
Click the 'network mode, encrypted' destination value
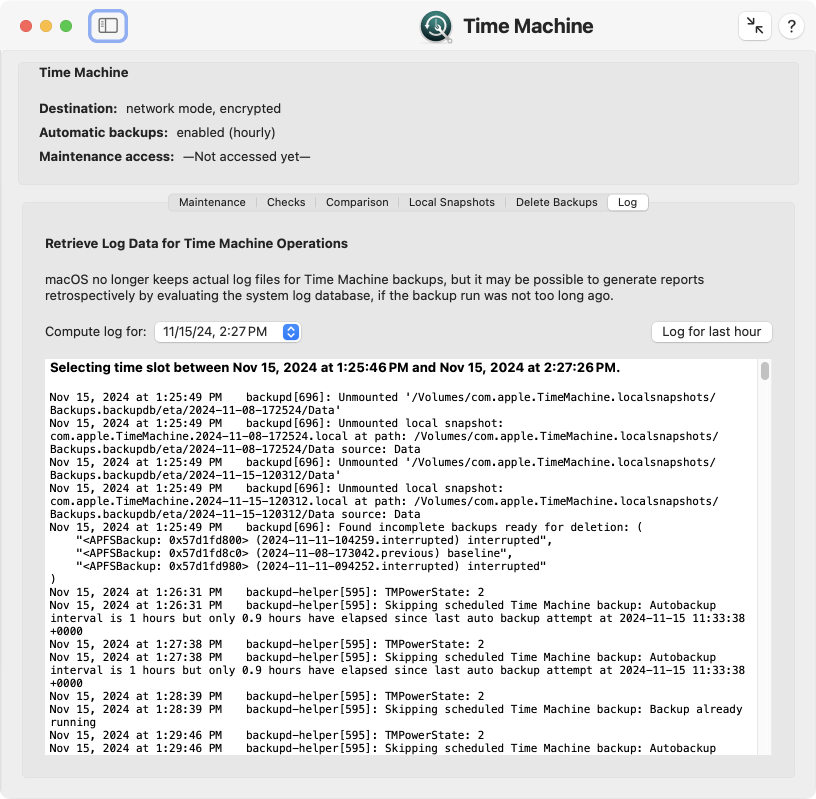coord(203,108)
